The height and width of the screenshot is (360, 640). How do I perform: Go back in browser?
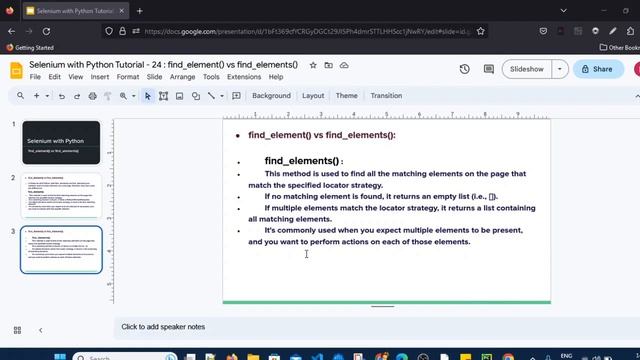(x=11, y=31)
